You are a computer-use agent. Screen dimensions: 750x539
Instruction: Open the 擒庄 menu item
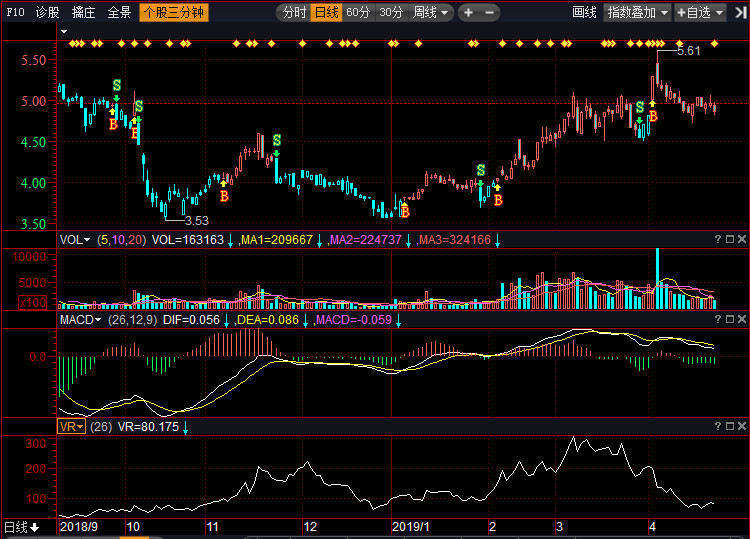point(84,12)
